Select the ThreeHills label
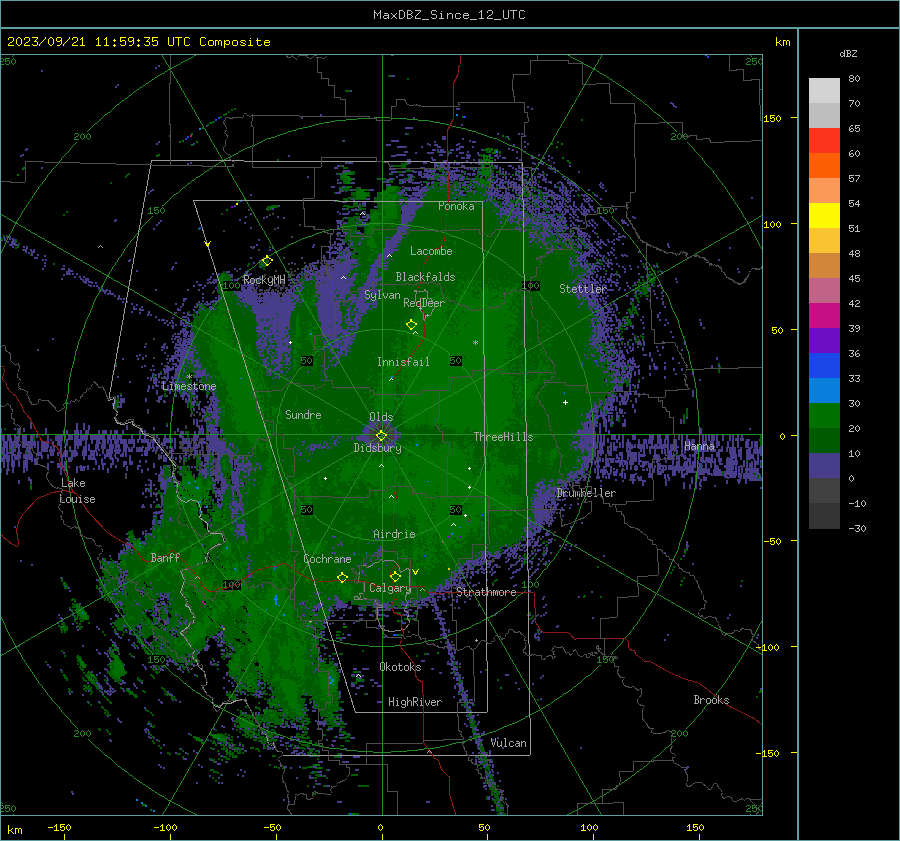 pyautogui.click(x=503, y=437)
